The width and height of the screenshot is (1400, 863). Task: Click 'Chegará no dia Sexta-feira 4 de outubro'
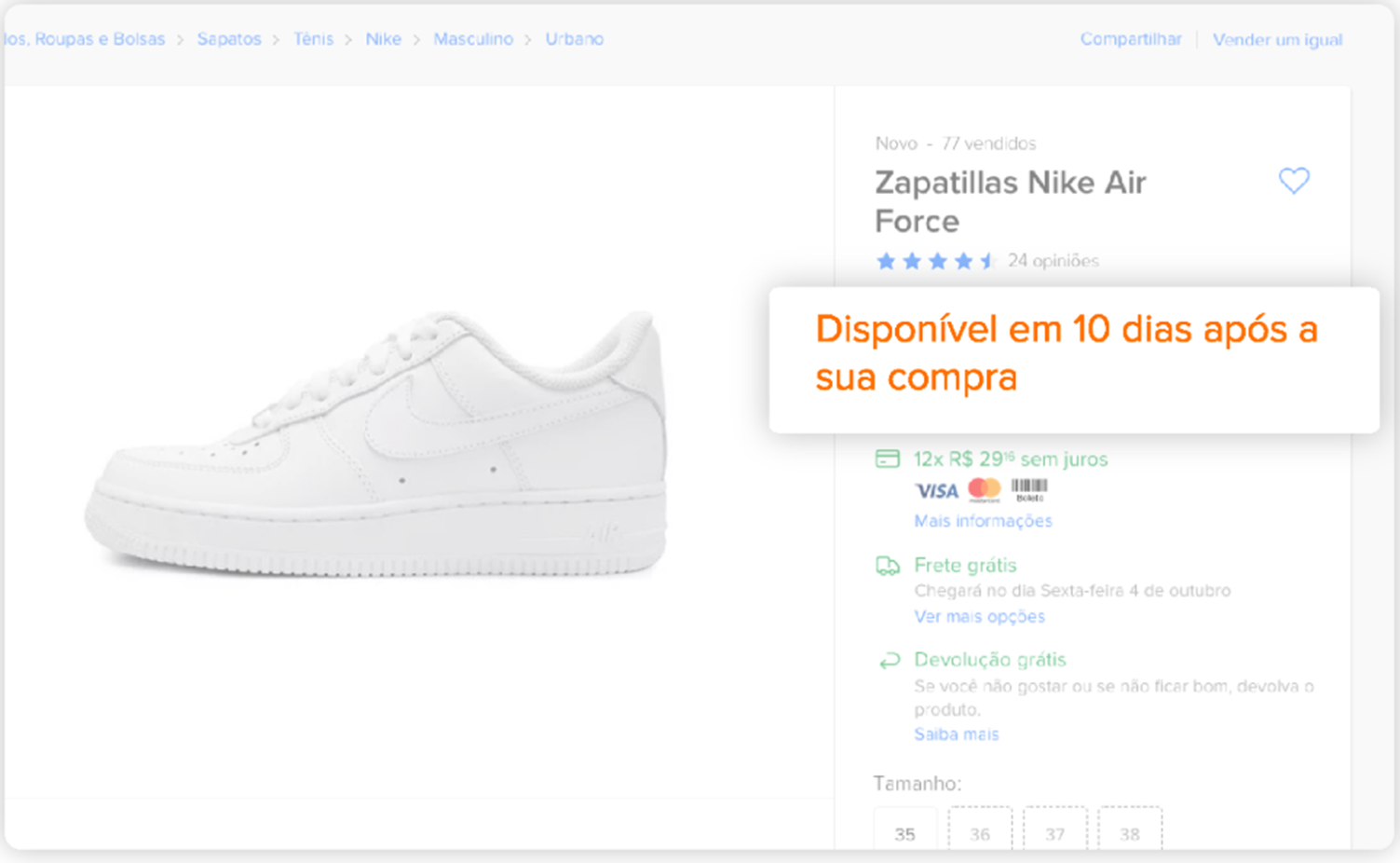[x=1072, y=591]
